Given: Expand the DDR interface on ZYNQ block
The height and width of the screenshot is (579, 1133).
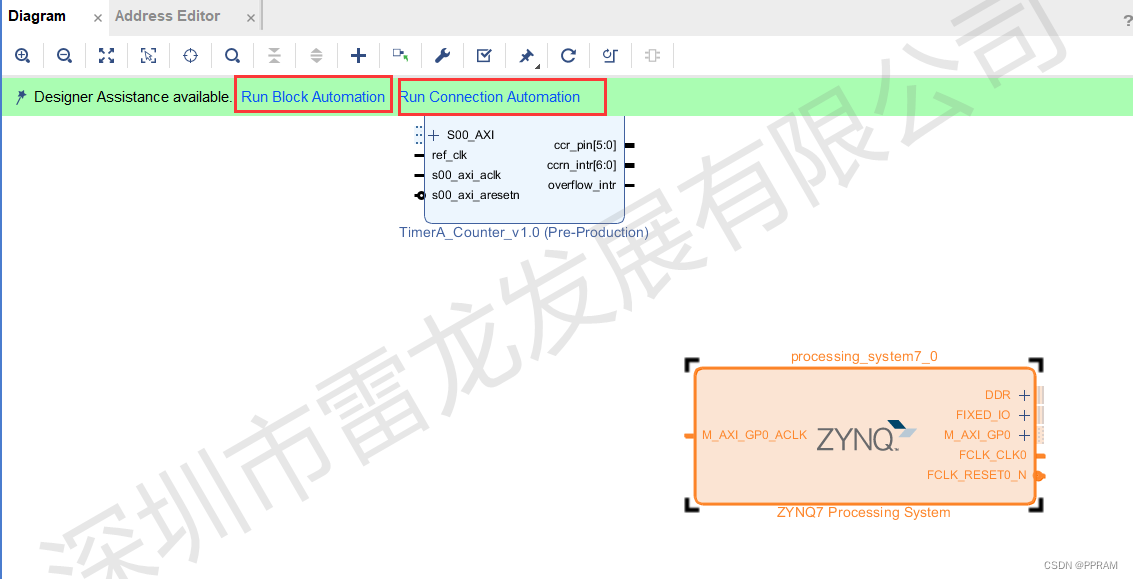Looking at the screenshot, I should point(1024,395).
